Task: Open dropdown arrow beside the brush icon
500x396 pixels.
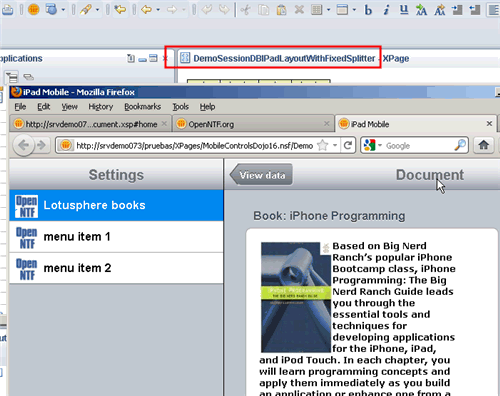Action: pyautogui.click(x=97, y=10)
